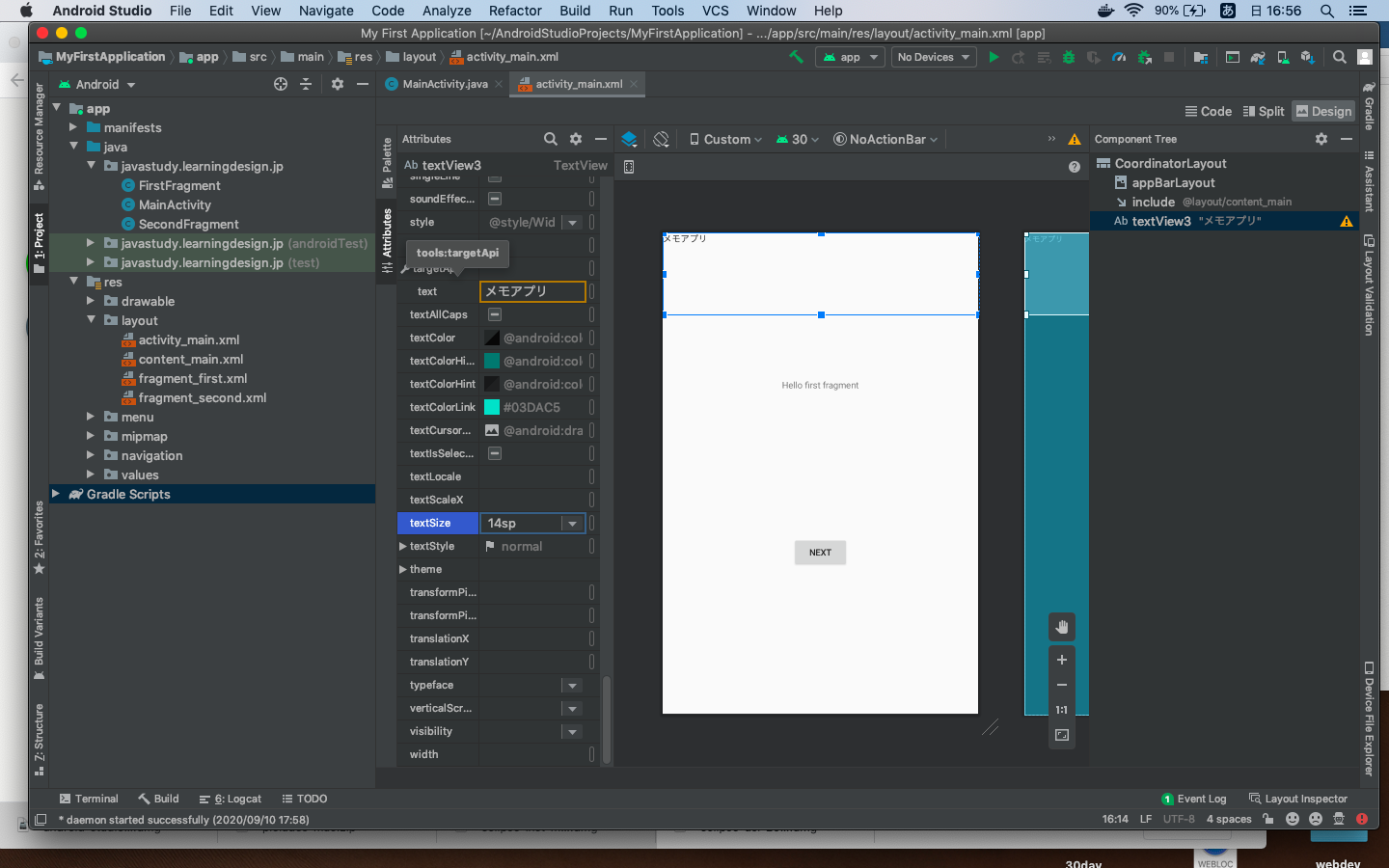1389x868 pixels.
Task: Open Component Tree gear settings
Action: pos(1321,139)
